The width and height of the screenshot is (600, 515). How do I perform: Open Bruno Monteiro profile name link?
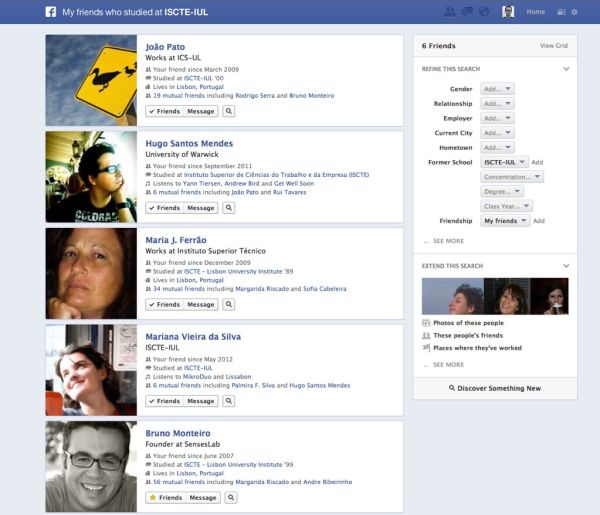click(178, 433)
